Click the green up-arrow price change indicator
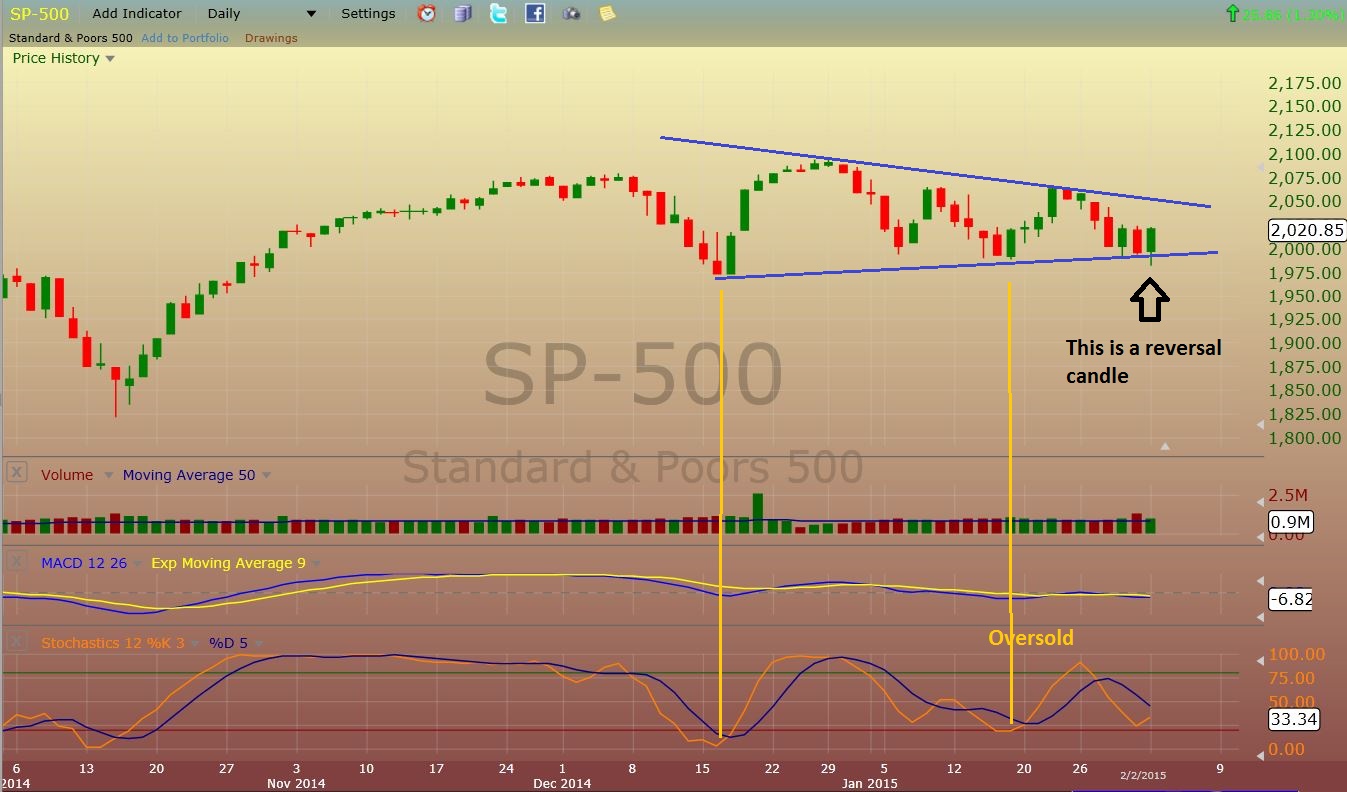 [x=1232, y=14]
